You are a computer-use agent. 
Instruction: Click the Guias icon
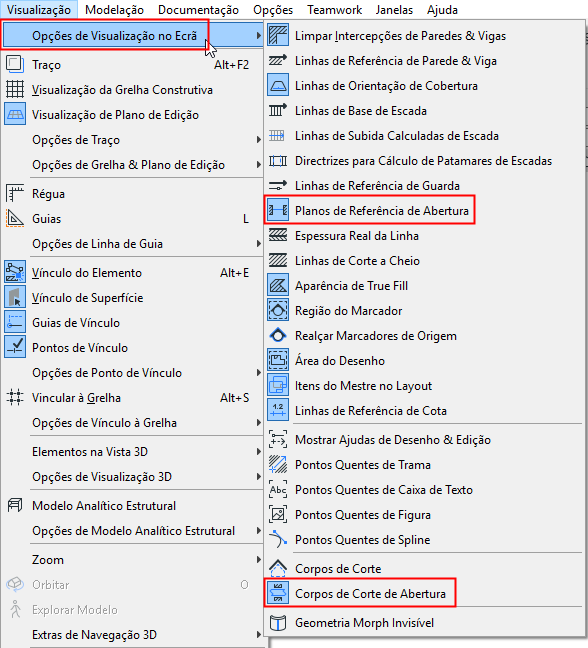pyautogui.click(x=15, y=219)
